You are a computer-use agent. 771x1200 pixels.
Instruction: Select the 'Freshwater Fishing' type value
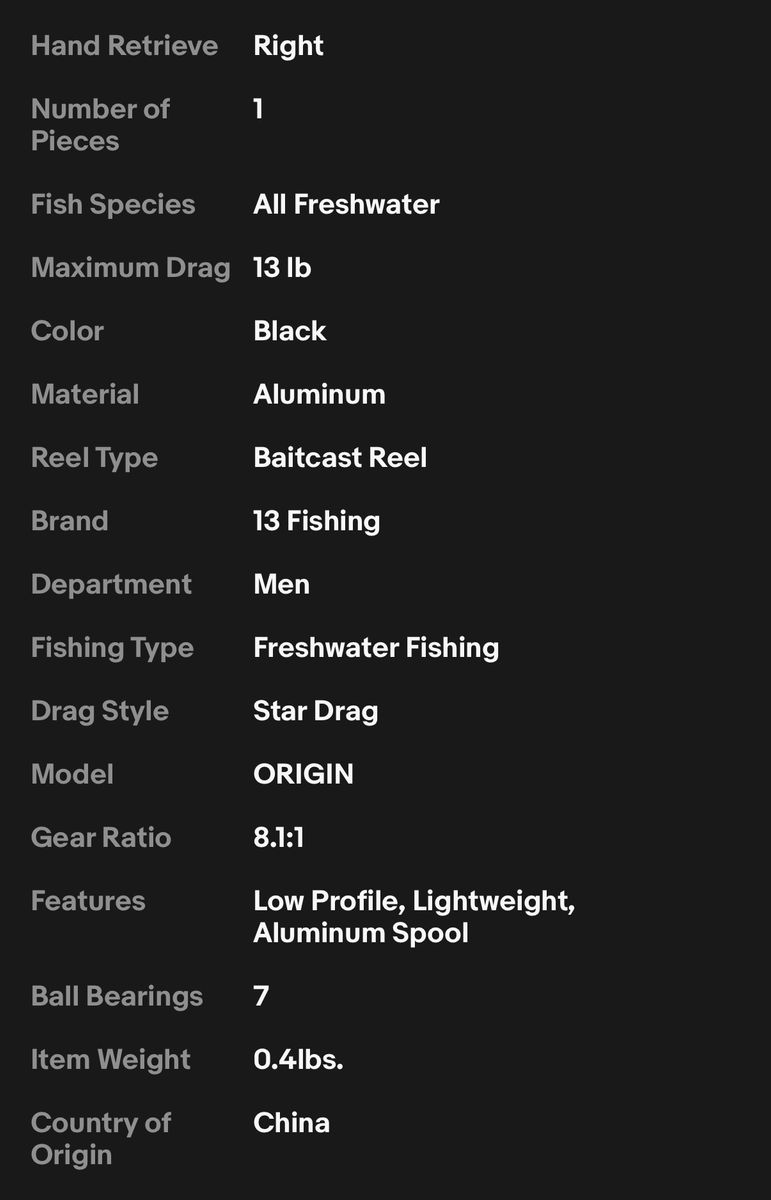click(376, 647)
